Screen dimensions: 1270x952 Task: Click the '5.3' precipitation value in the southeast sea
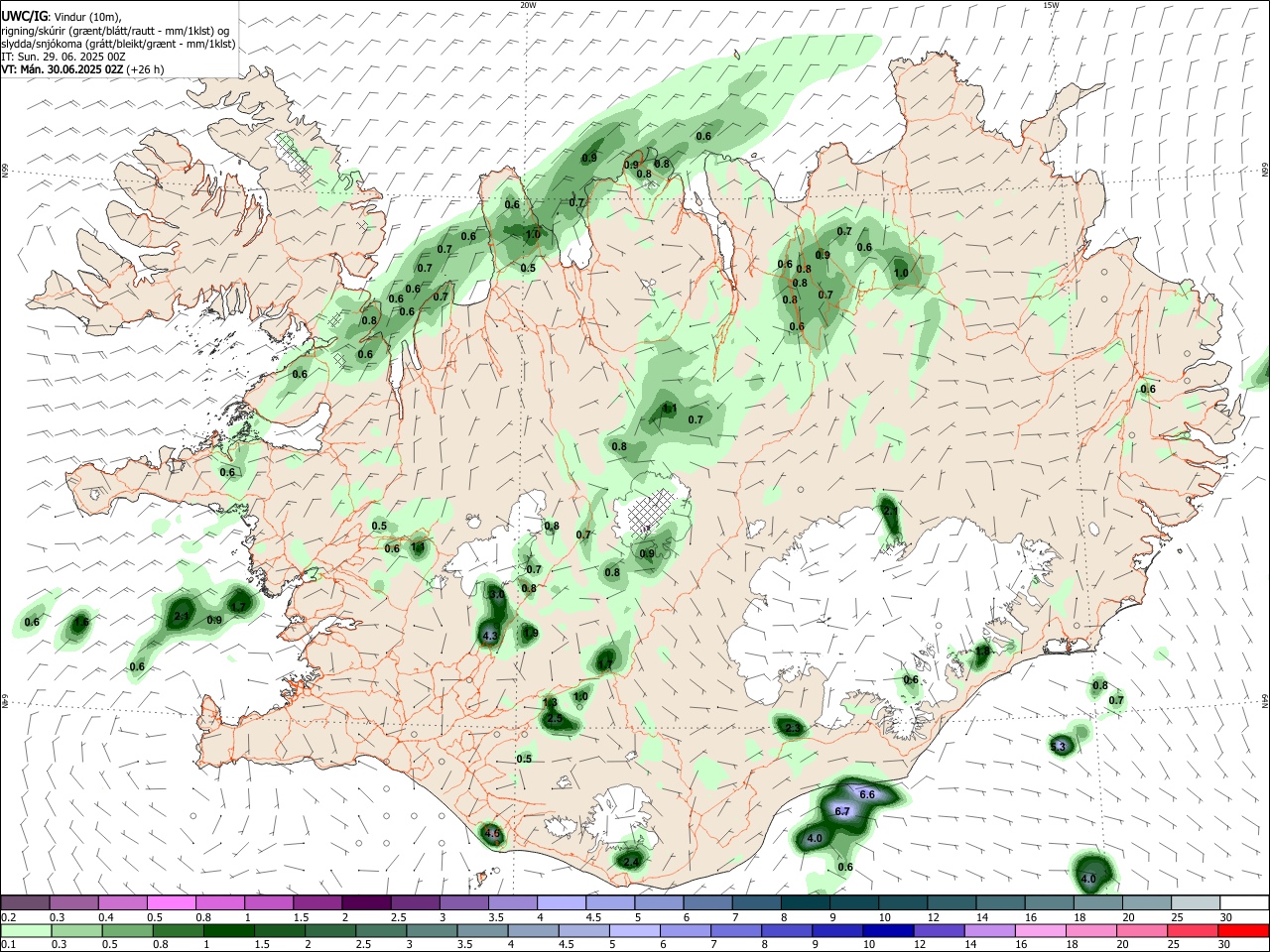coord(1058,746)
